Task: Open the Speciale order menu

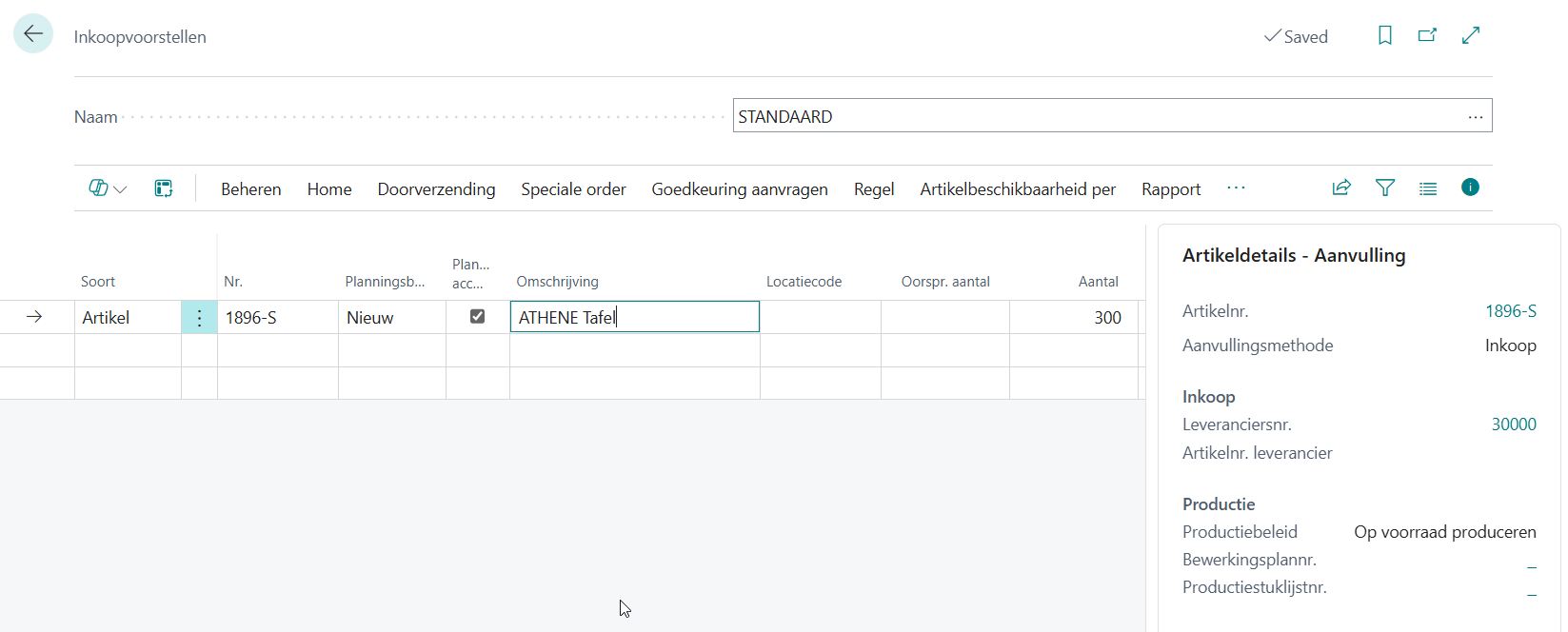Action: pos(573,189)
